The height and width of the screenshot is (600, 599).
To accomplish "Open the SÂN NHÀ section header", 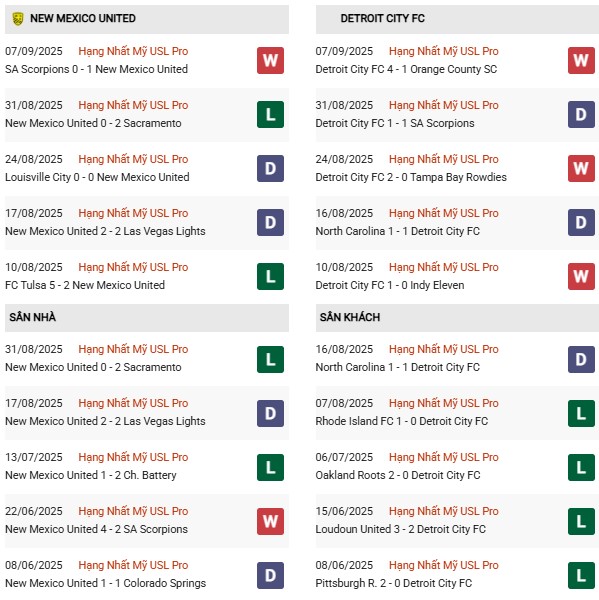I will coord(147,318).
